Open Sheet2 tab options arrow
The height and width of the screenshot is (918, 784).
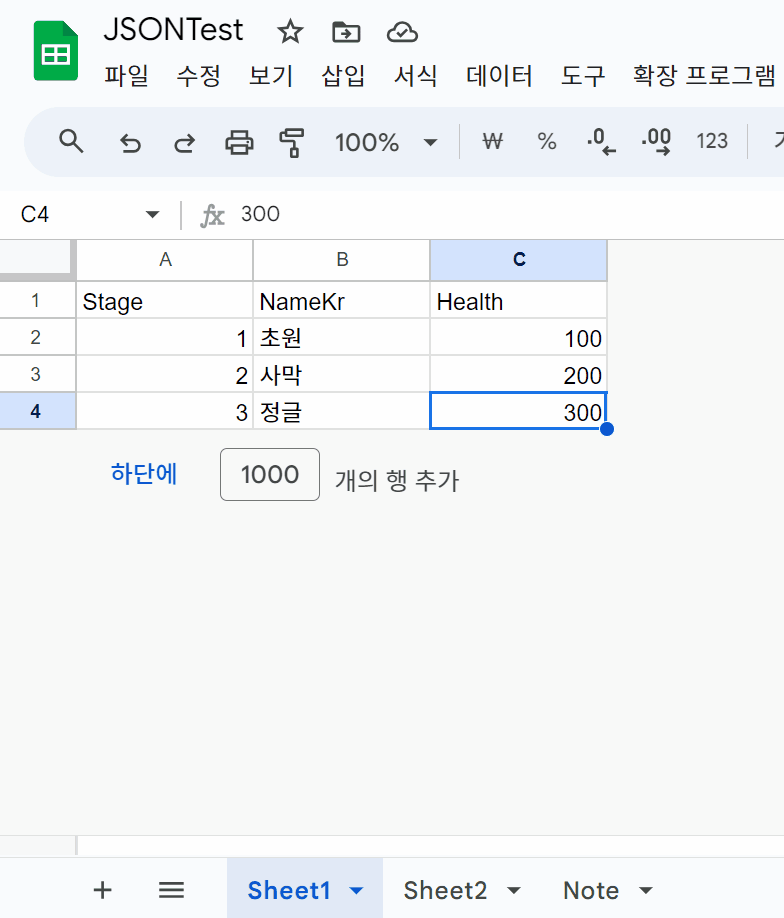(x=513, y=891)
